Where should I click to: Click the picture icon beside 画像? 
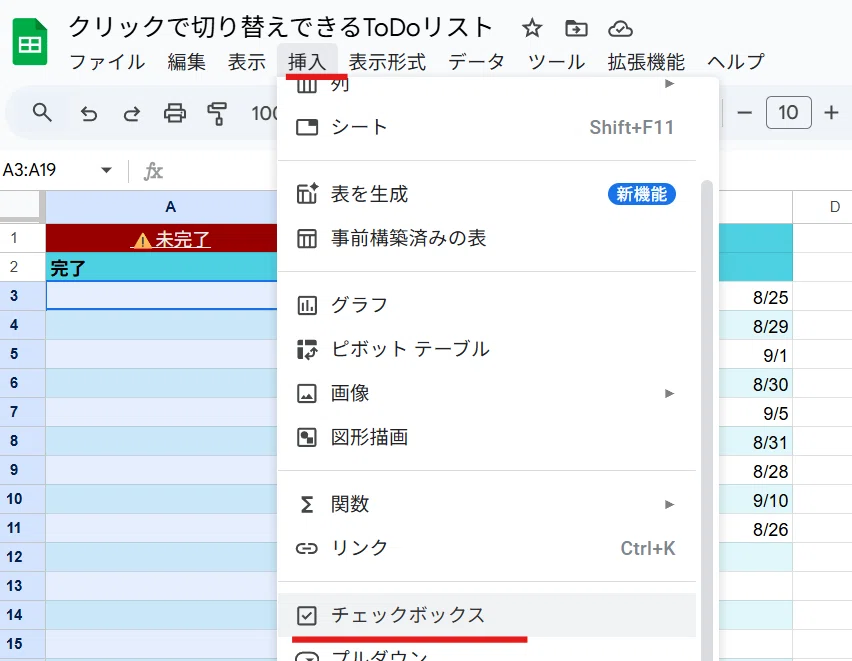[x=306, y=393]
